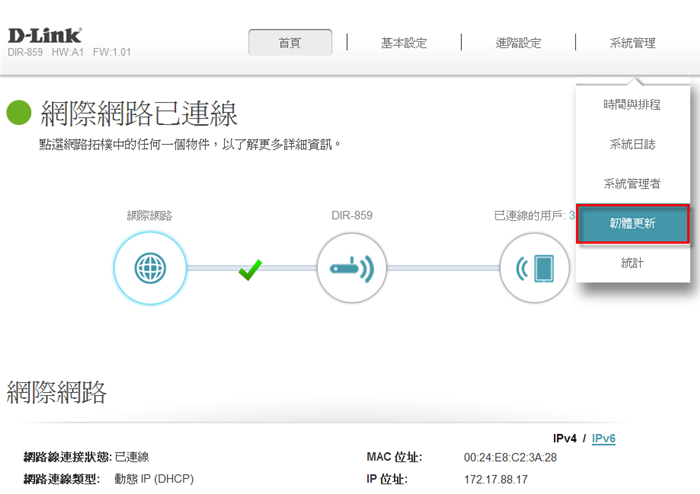Select 時間與排程 from the menu

632,105
